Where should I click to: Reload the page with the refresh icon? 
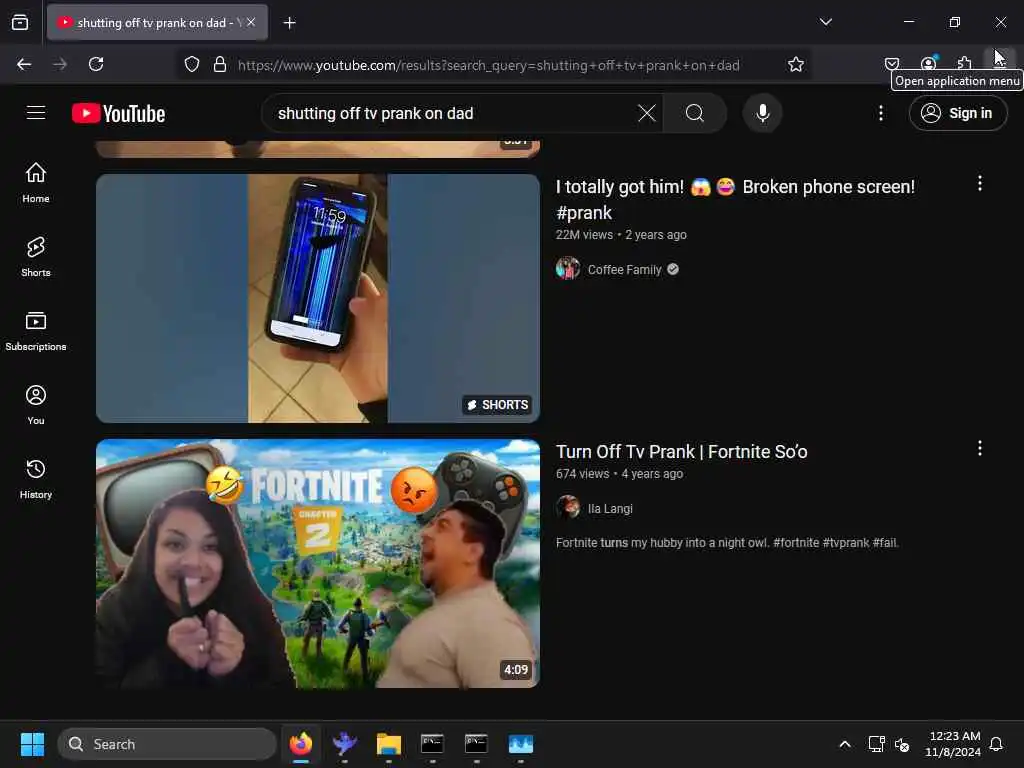point(96,64)
